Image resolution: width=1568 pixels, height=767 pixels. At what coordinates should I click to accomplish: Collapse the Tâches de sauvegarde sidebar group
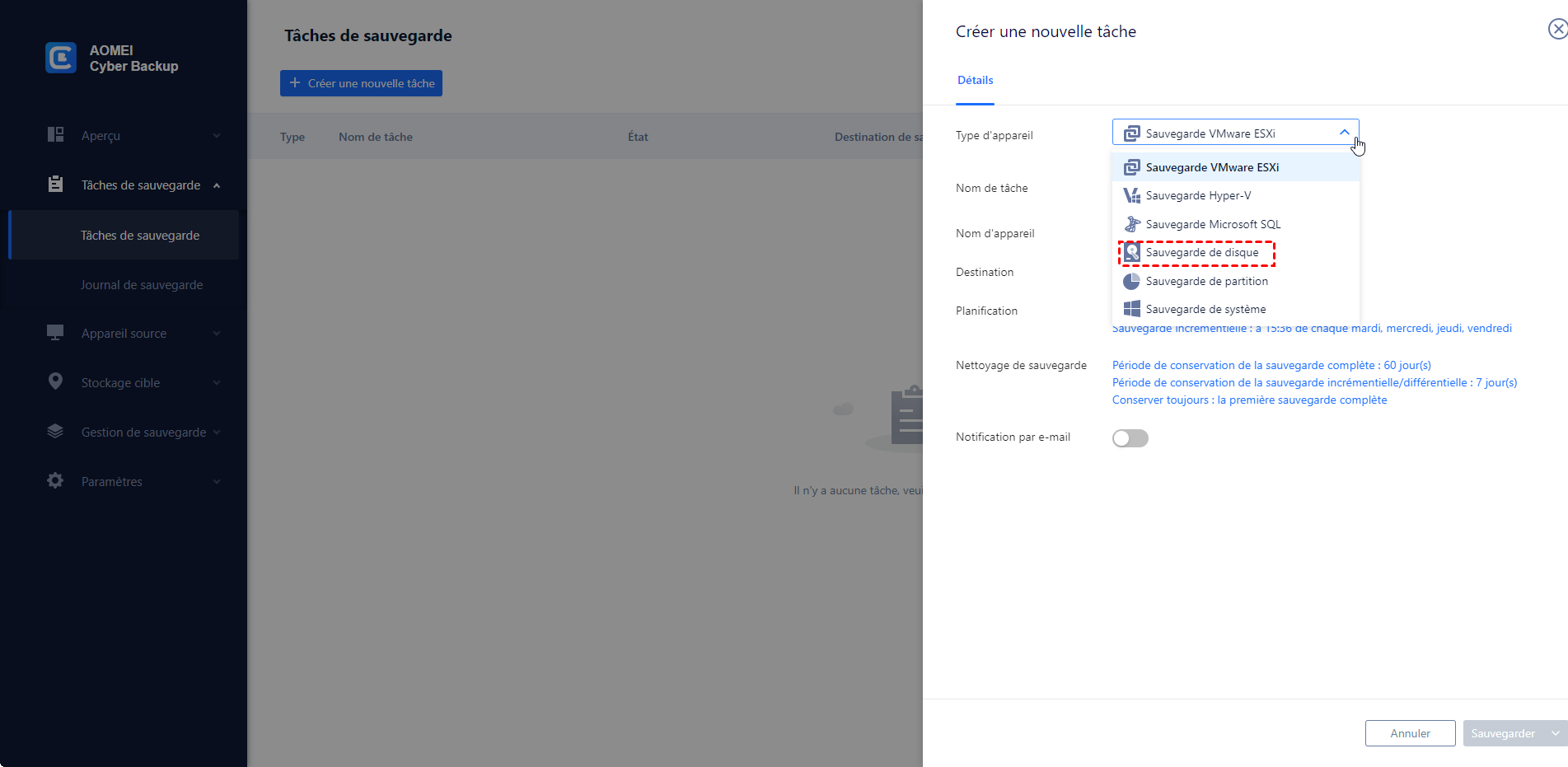(217, 185)
